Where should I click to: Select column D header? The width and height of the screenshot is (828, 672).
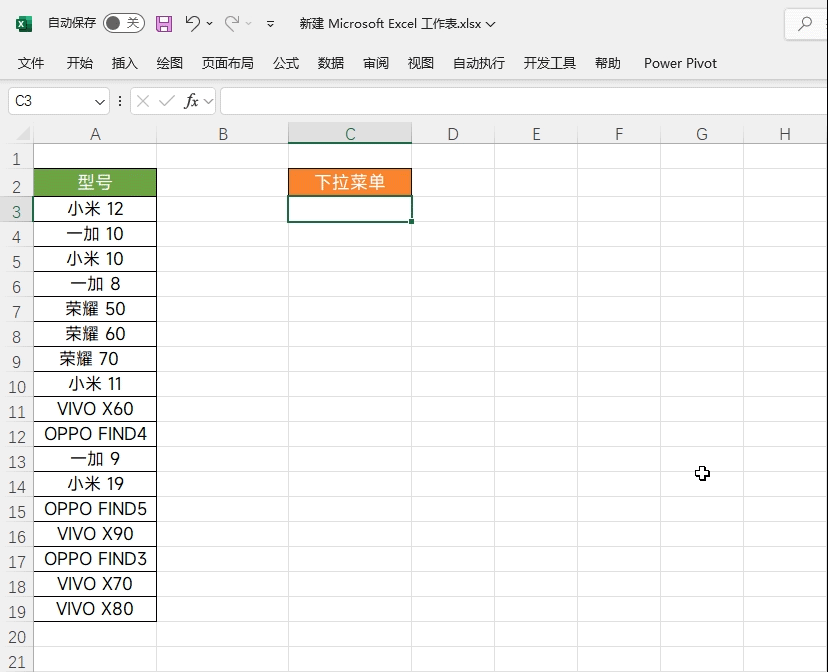(453, 134)
